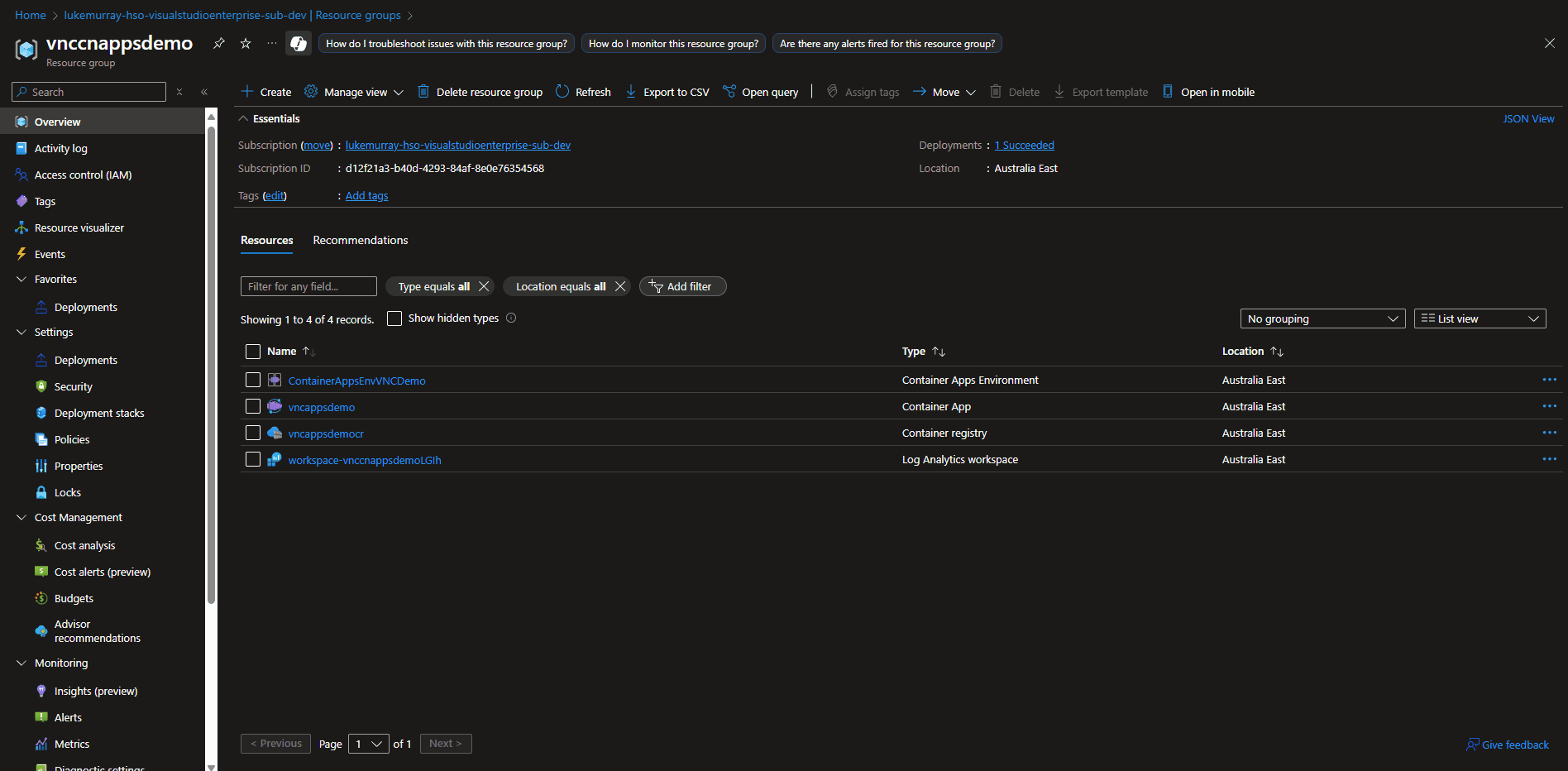1568x771 pixels.
Task: Clear the sidebar search with X icon
Action: (179, 92)
